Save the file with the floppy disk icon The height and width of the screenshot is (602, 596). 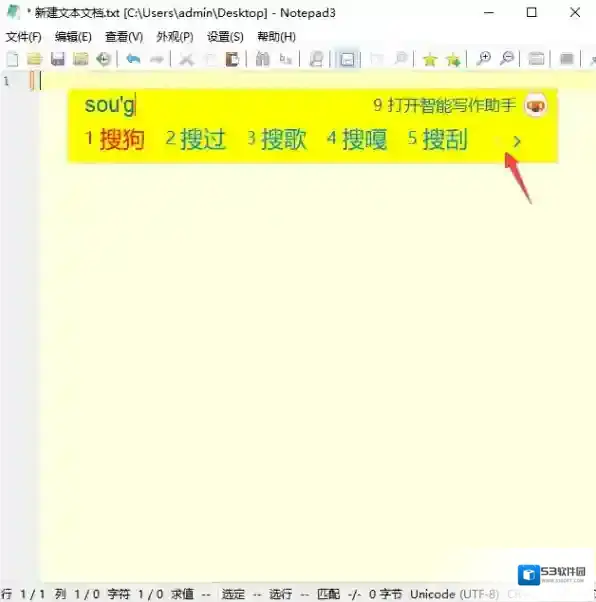[58, 59]
